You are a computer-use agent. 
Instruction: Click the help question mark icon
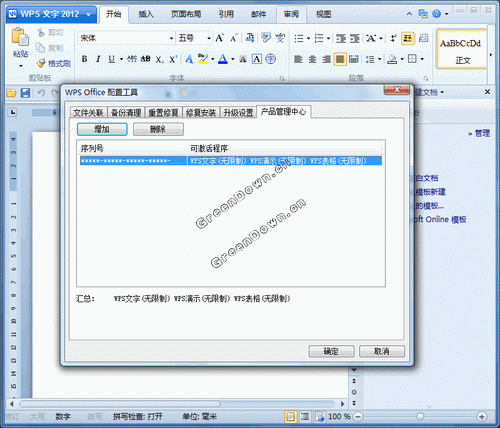click(x=436, y=14)
